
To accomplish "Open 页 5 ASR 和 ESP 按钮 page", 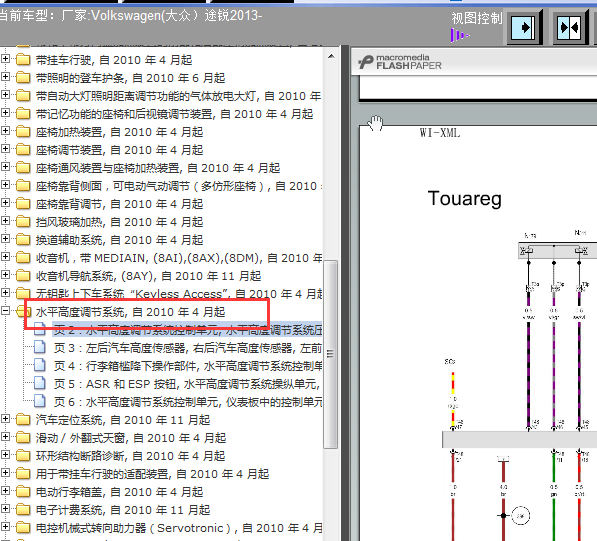I will pos(187,384).
